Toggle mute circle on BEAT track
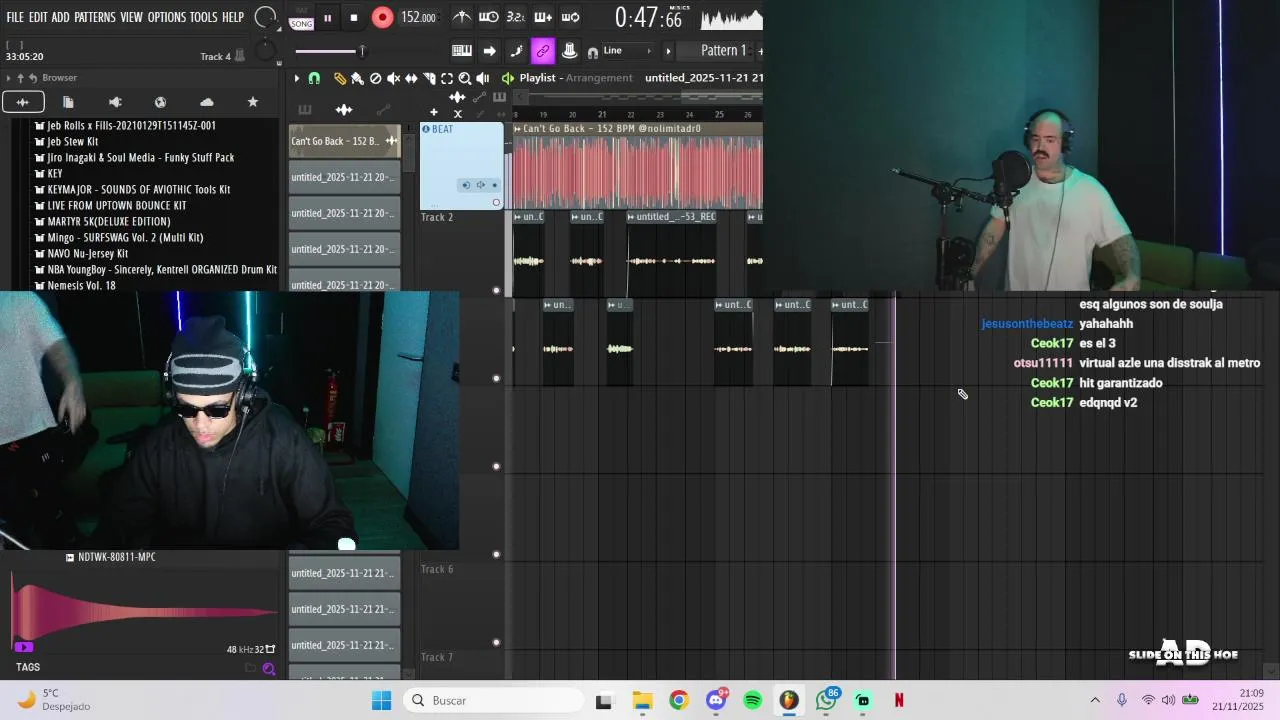The image size is (1280, 720). pos(496,203)
